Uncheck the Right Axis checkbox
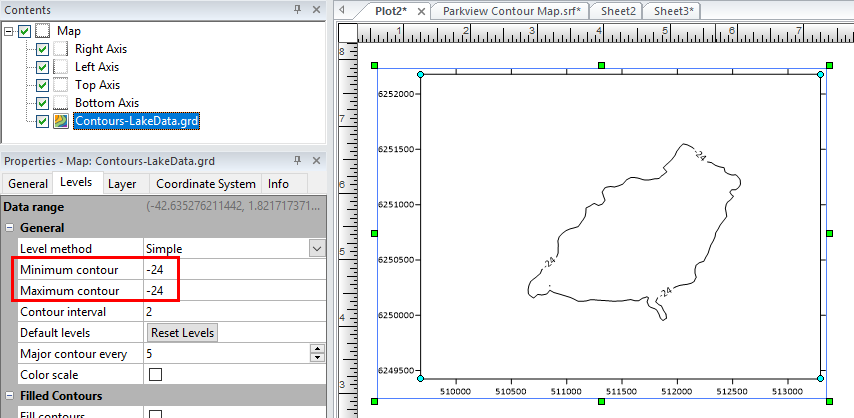 click(x=42, y=50)
